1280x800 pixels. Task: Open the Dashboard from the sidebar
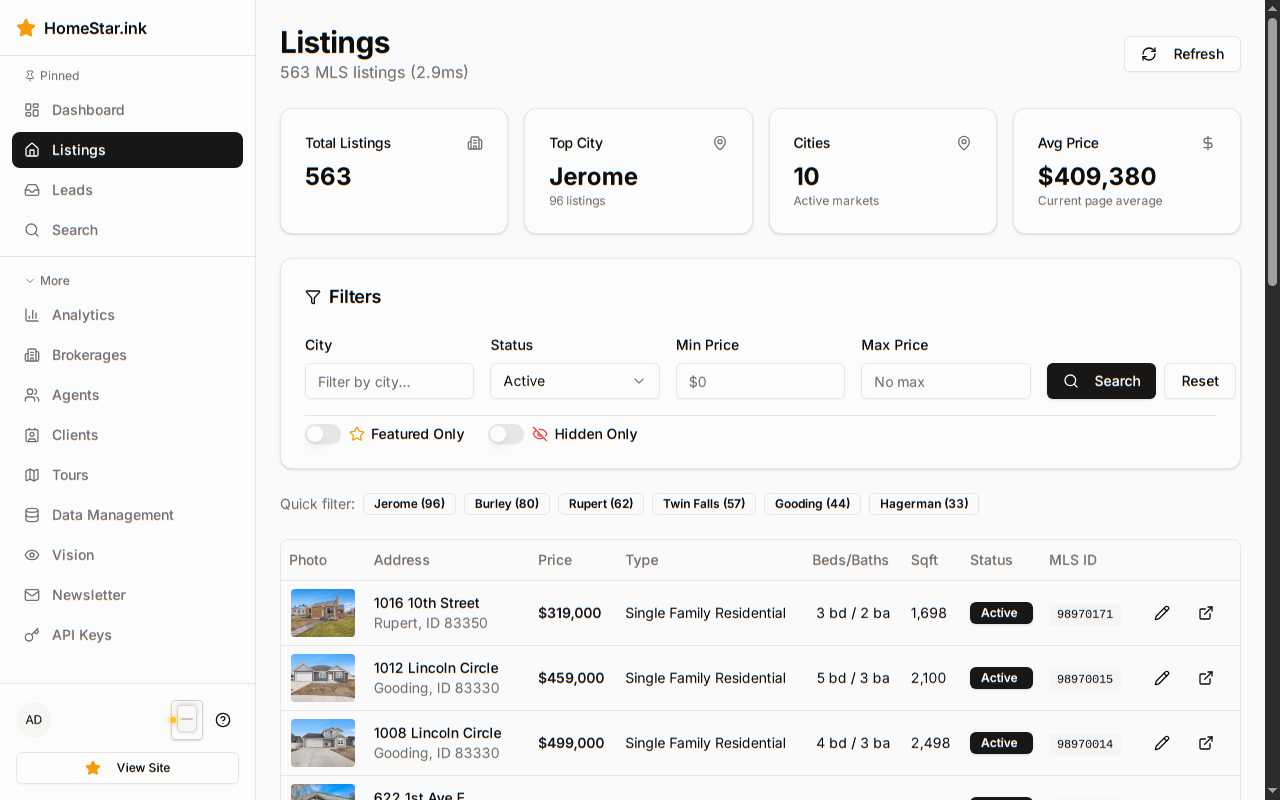[88, 110]
